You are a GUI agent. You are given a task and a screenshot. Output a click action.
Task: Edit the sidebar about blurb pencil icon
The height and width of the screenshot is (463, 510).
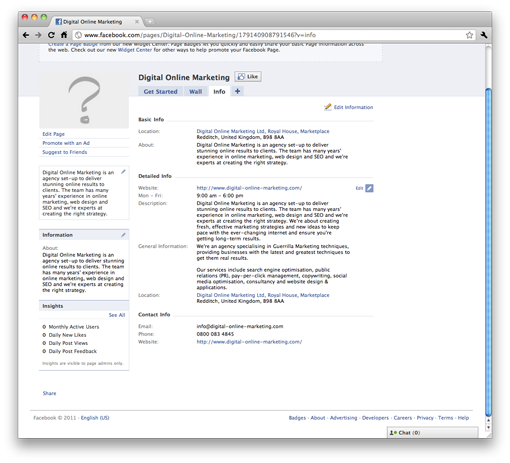point(123,172)
